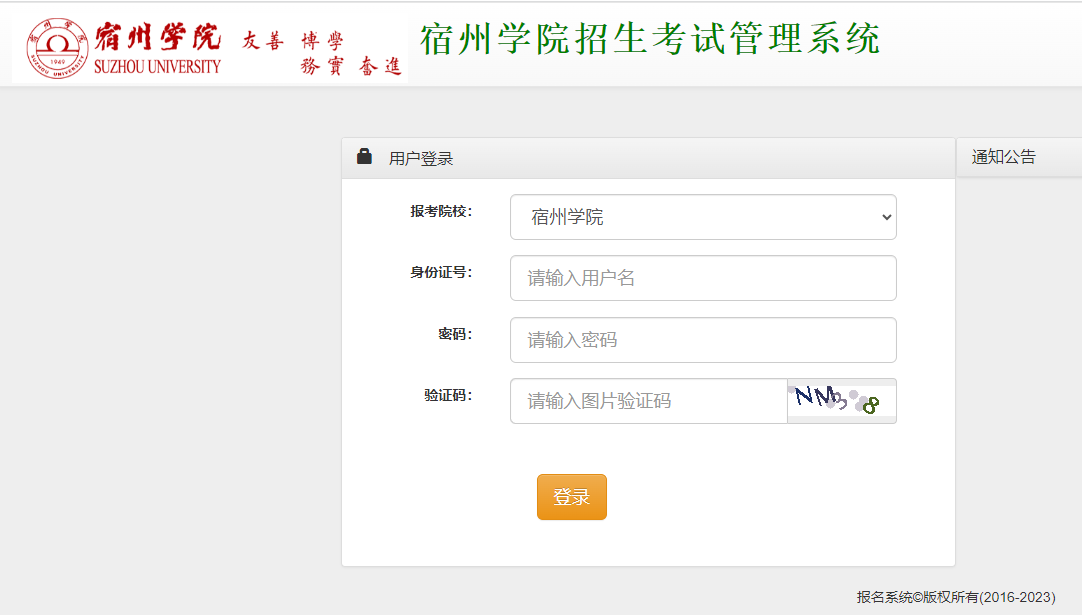
Task: Click the red 宿州学院 calligraphy logo
Action: click(x=158, y=38)
